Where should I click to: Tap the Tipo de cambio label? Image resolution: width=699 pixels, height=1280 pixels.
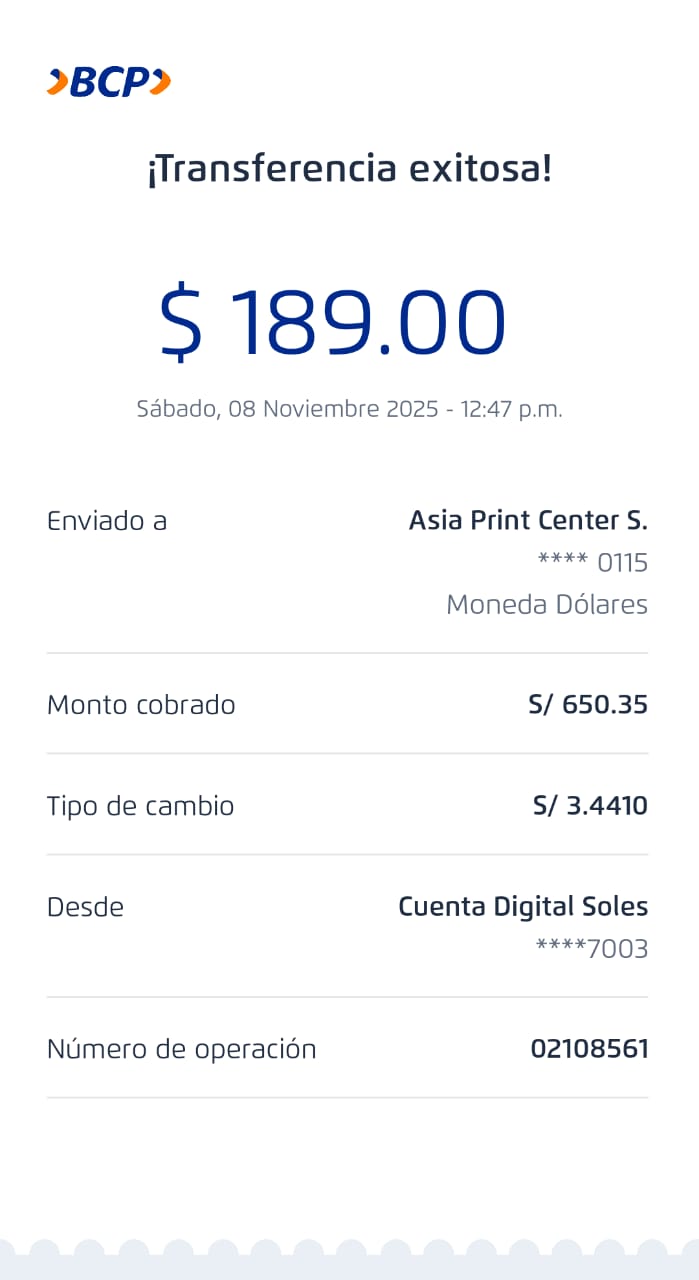(140, 806)
